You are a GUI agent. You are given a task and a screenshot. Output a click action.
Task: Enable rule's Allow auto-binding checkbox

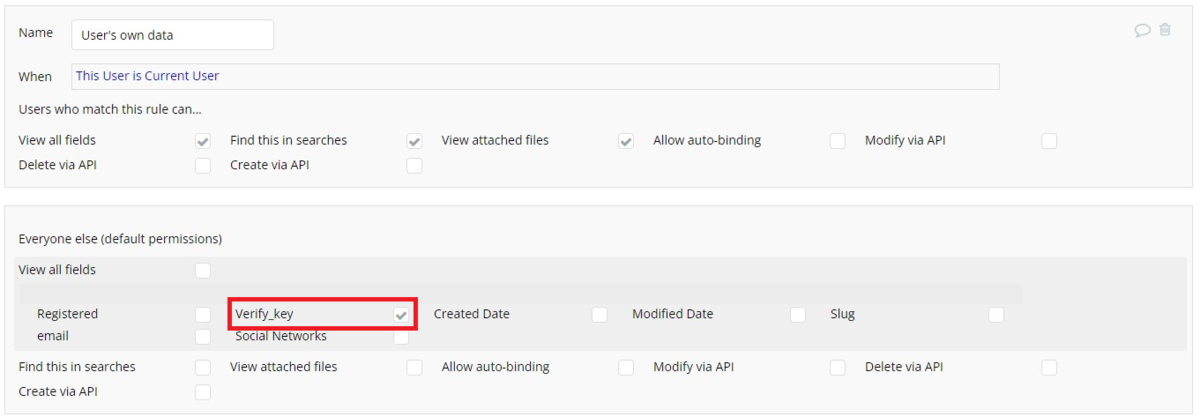[837, 141]
